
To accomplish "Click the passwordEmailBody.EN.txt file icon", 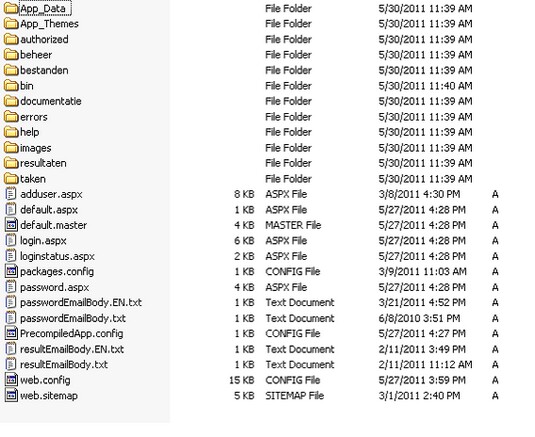I will click(11, 303).
